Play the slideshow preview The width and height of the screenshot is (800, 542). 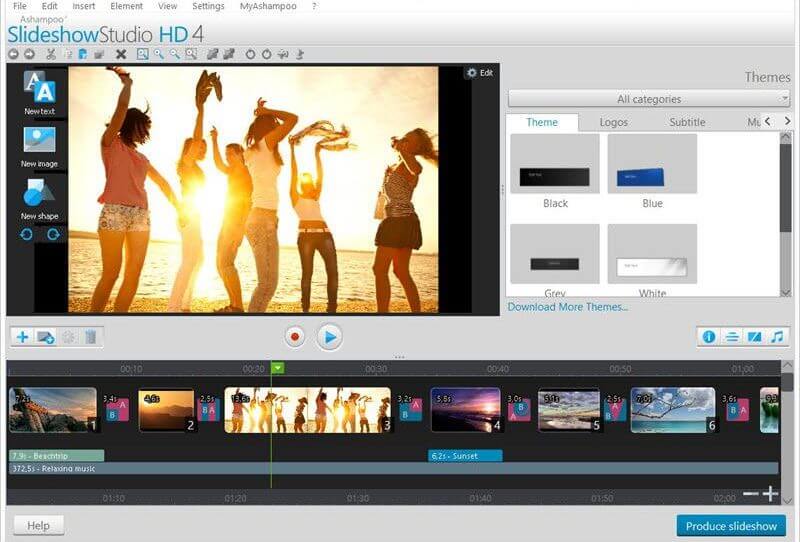click(330, 337)
